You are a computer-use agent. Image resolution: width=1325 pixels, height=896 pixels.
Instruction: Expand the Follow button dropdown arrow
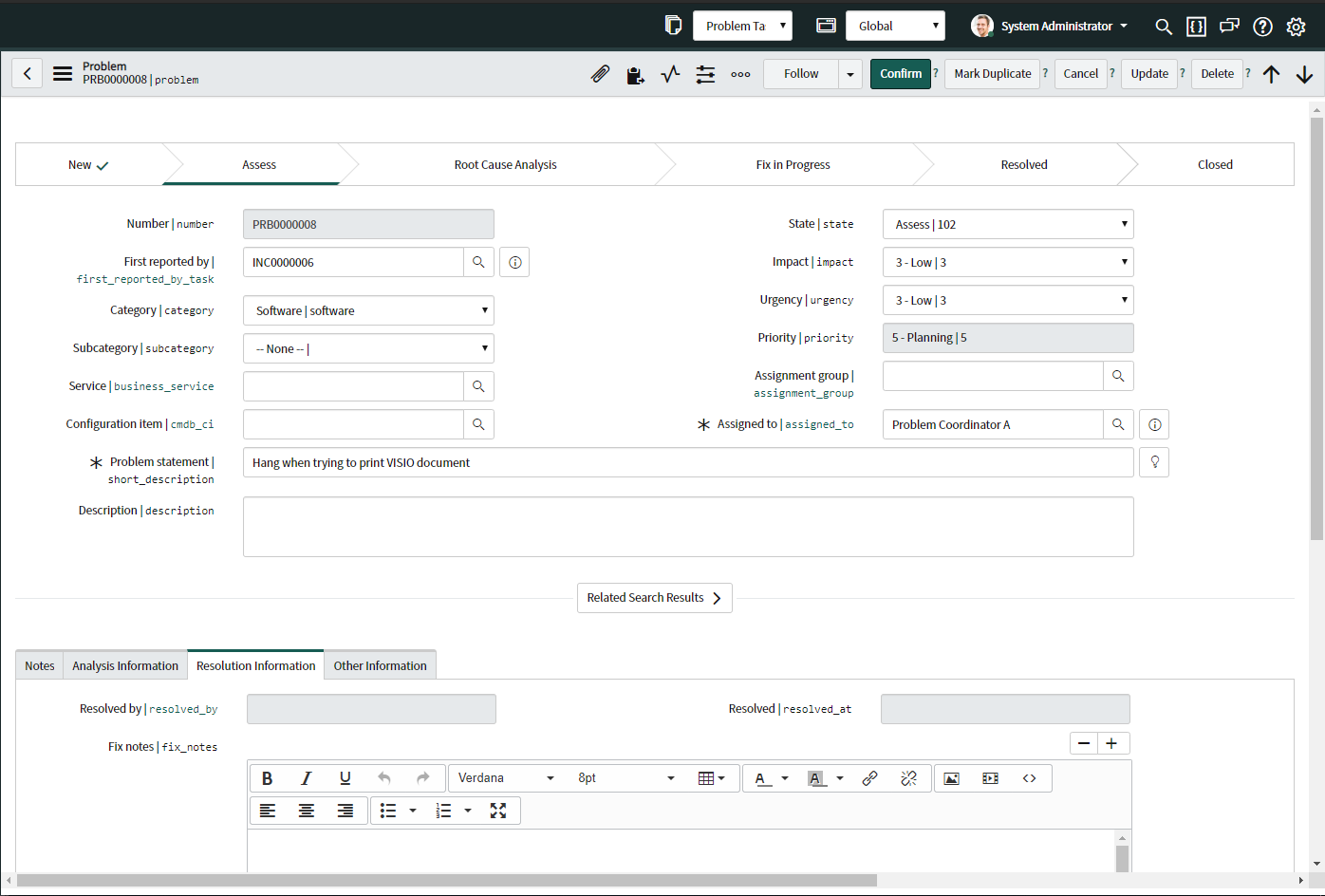(x=850, y=74)
